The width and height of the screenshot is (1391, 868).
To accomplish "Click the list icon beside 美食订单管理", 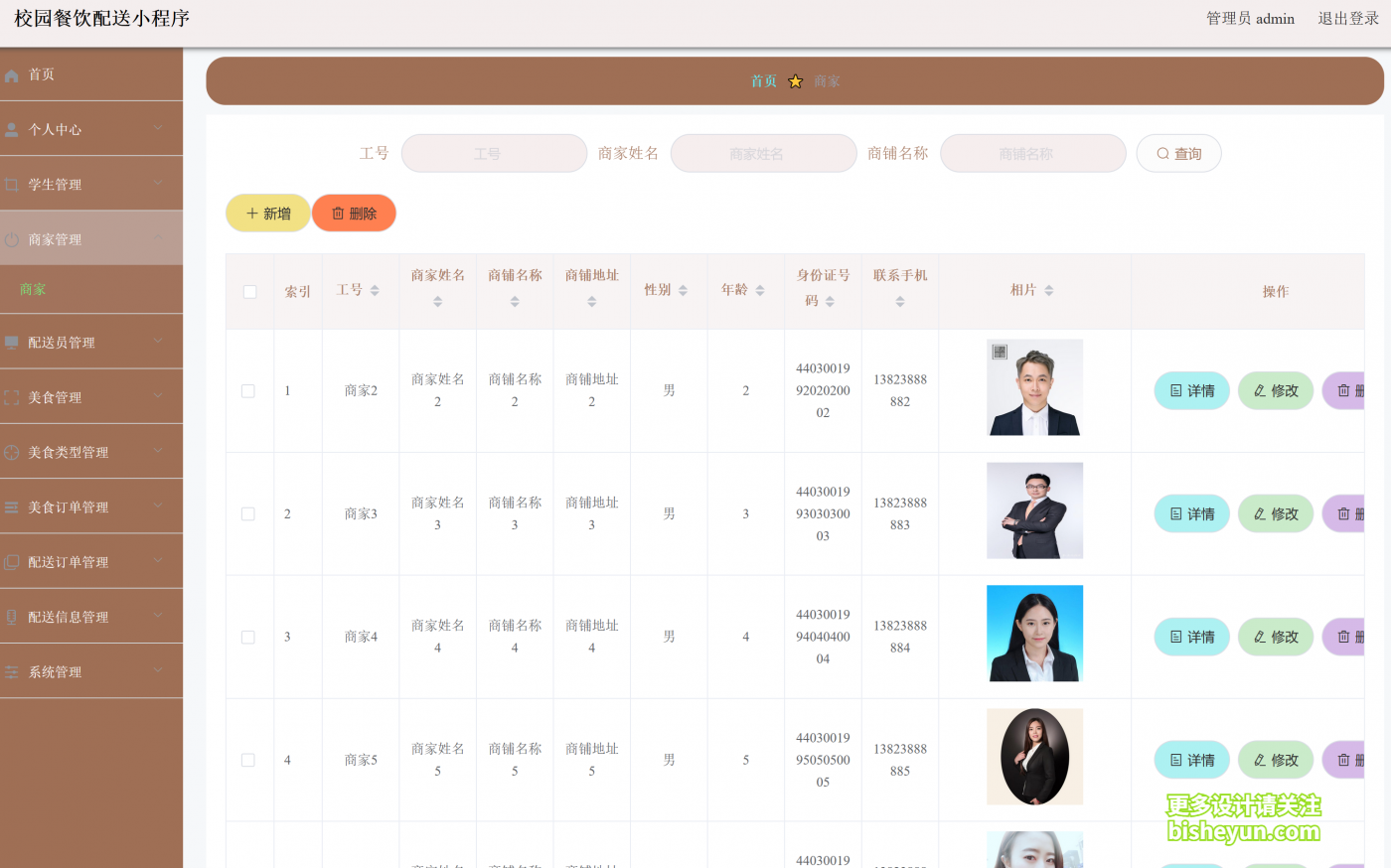I will pyautogui.click(x=12, y=507).
